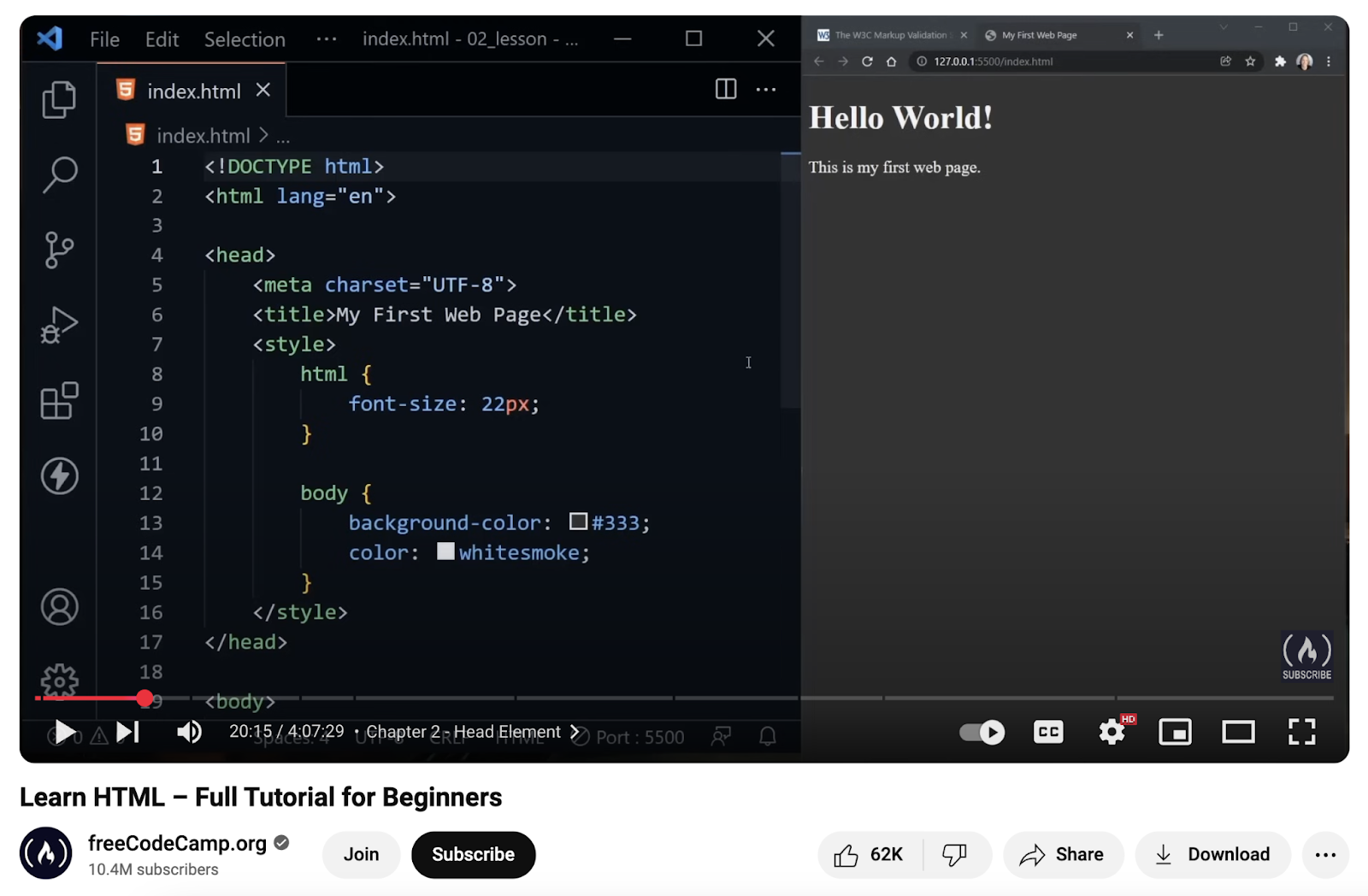Subscribe to freeCodeCamp.org channel

[473, 854]
